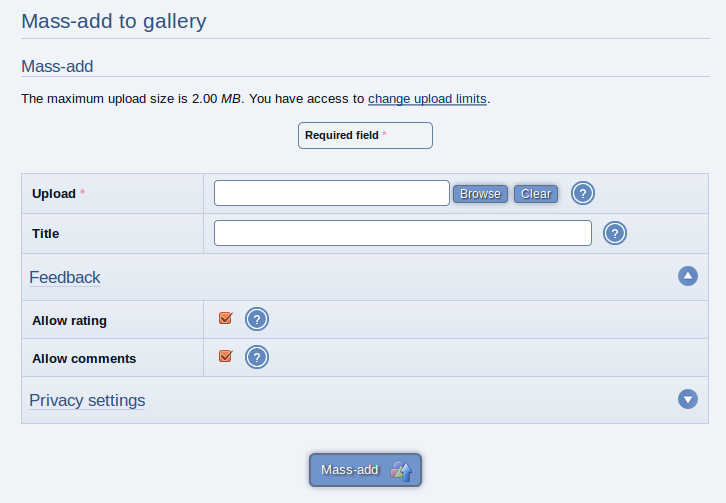Focus the Upload file path field
The width and height of the screenshot is (726, 503).
[x=332, y=193]
